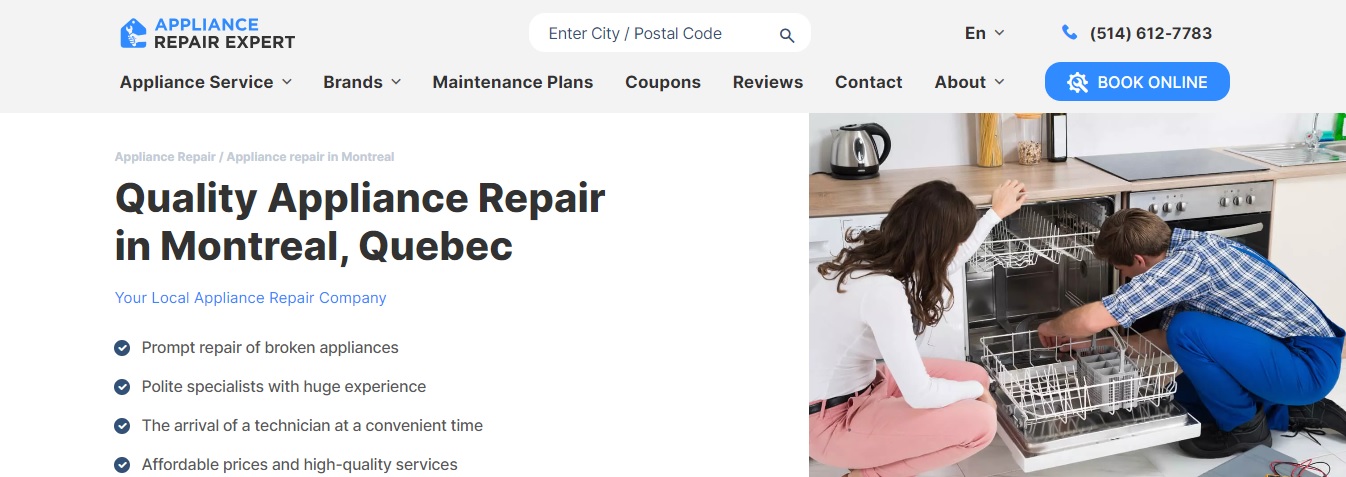
Task: Open Maintenance Plans page
Action: click(513, 82)
